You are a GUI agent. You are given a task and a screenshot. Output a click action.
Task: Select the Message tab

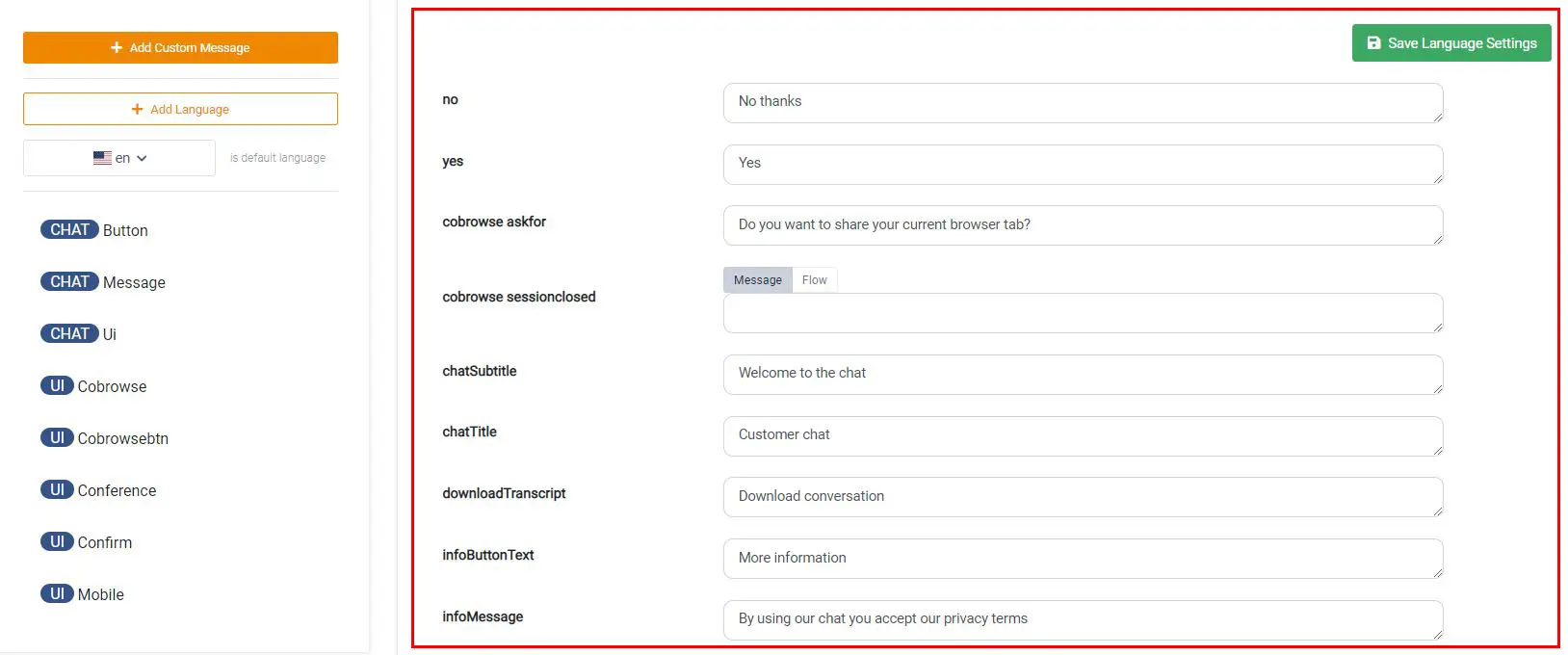pos(758,279)
